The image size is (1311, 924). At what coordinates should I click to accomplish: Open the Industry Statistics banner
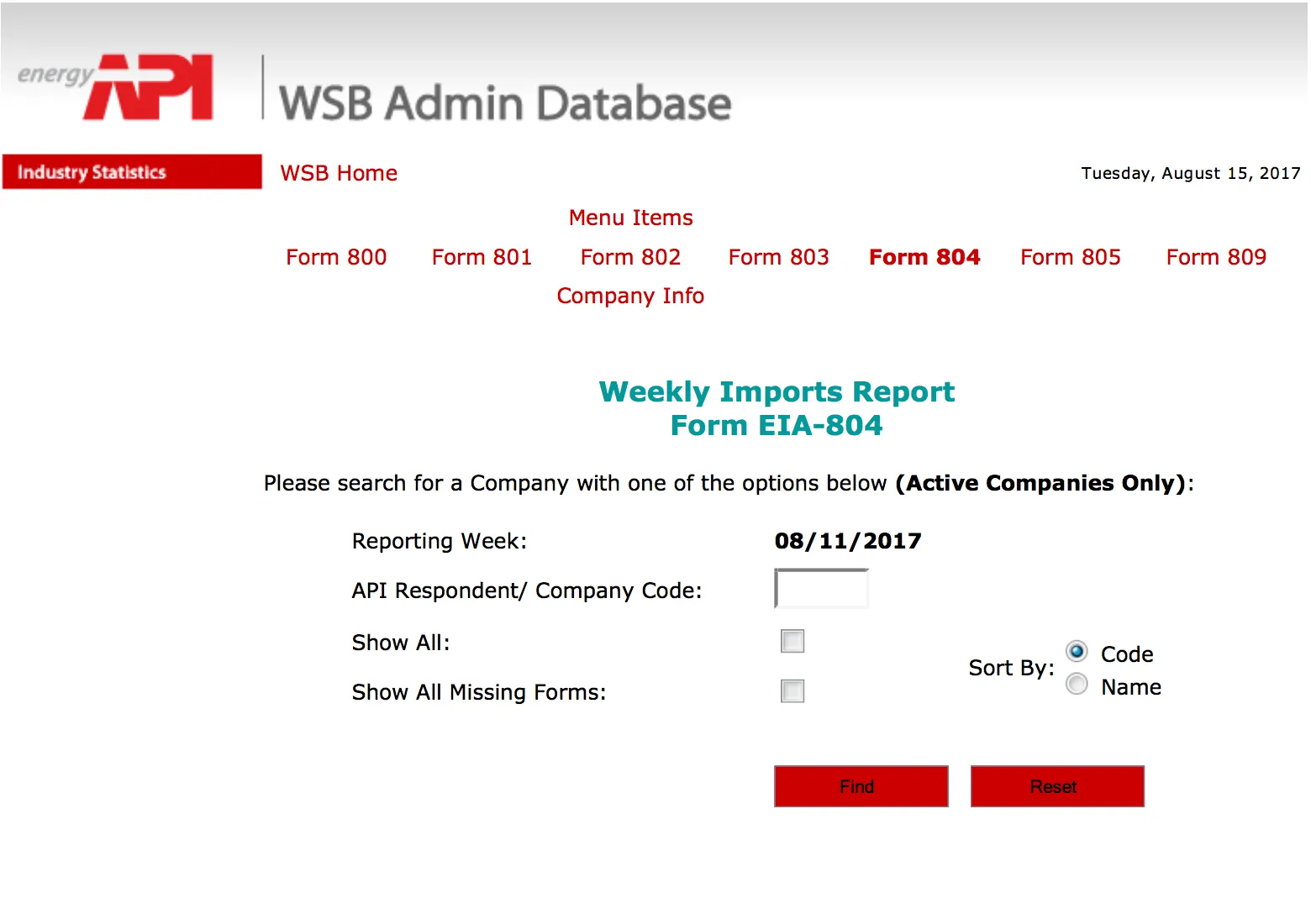tap(132, 171)
